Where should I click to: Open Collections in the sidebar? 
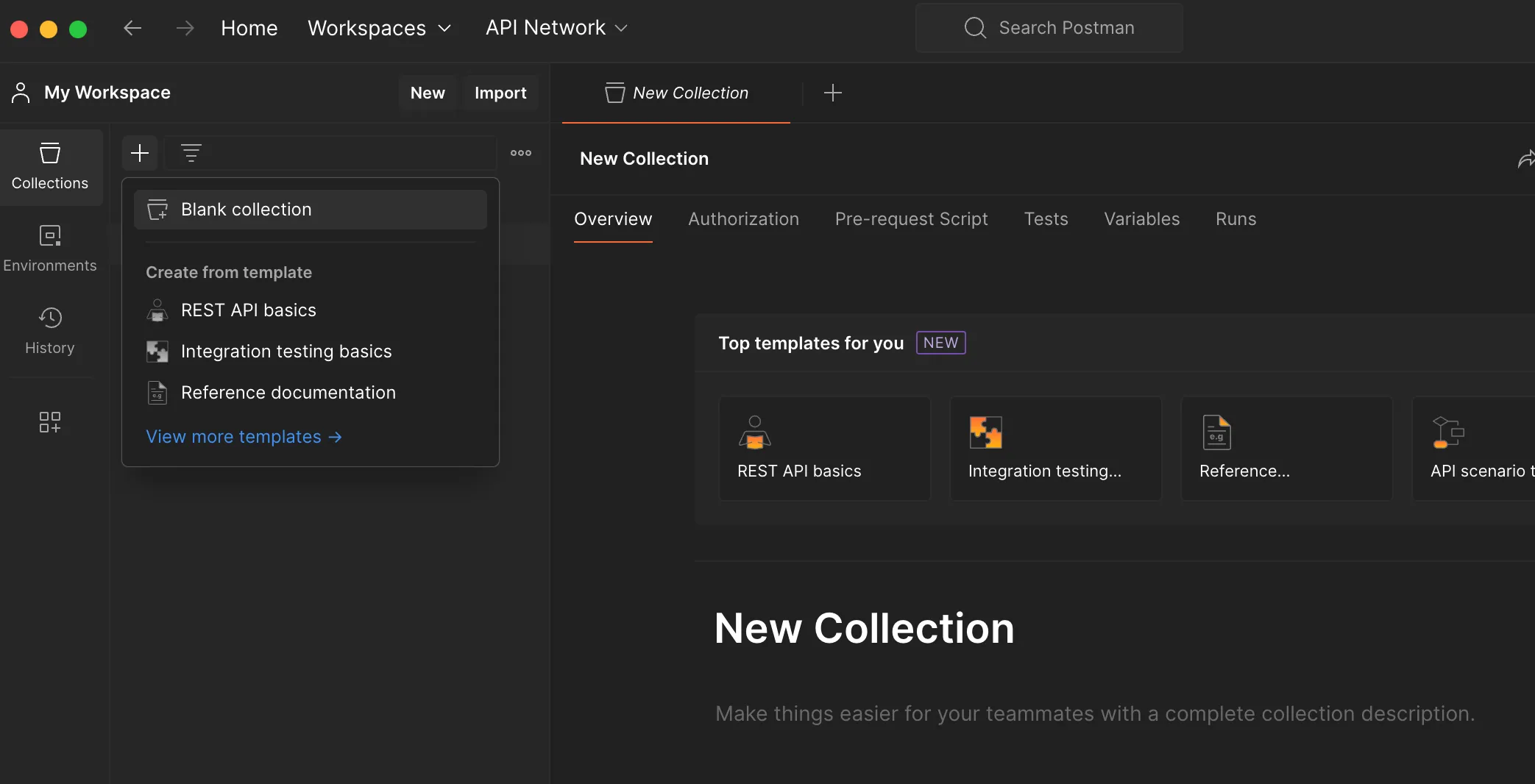50,166
